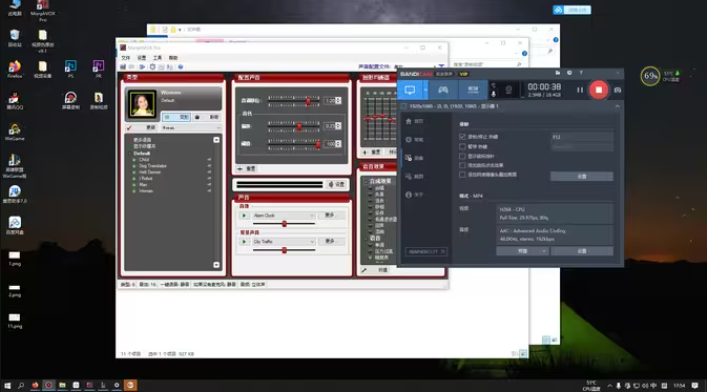Click the BANDICUT link button
This screenshot has width=707, height=392.
tap(426, 251)
